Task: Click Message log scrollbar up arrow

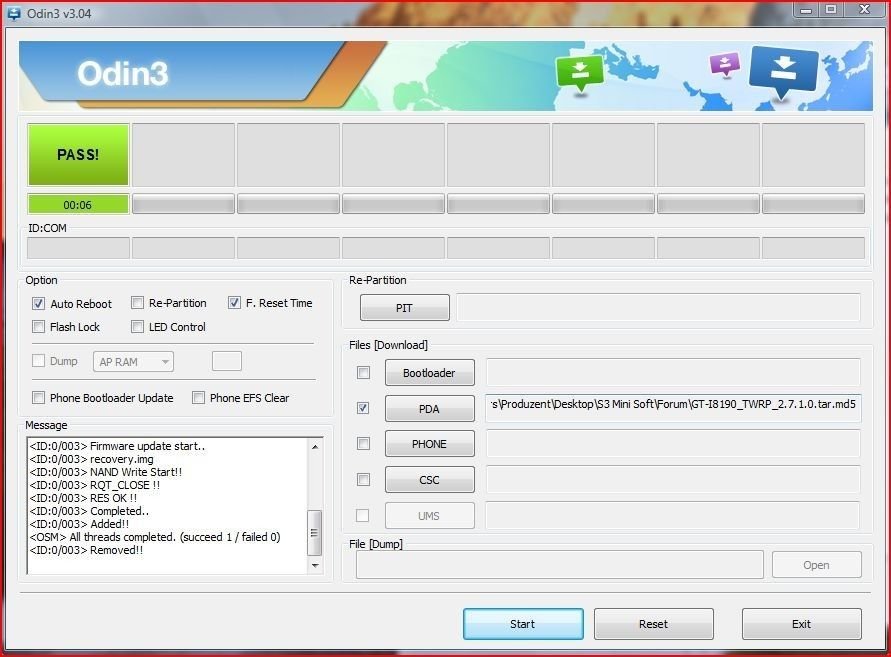Action: click(x=315, y=447)
